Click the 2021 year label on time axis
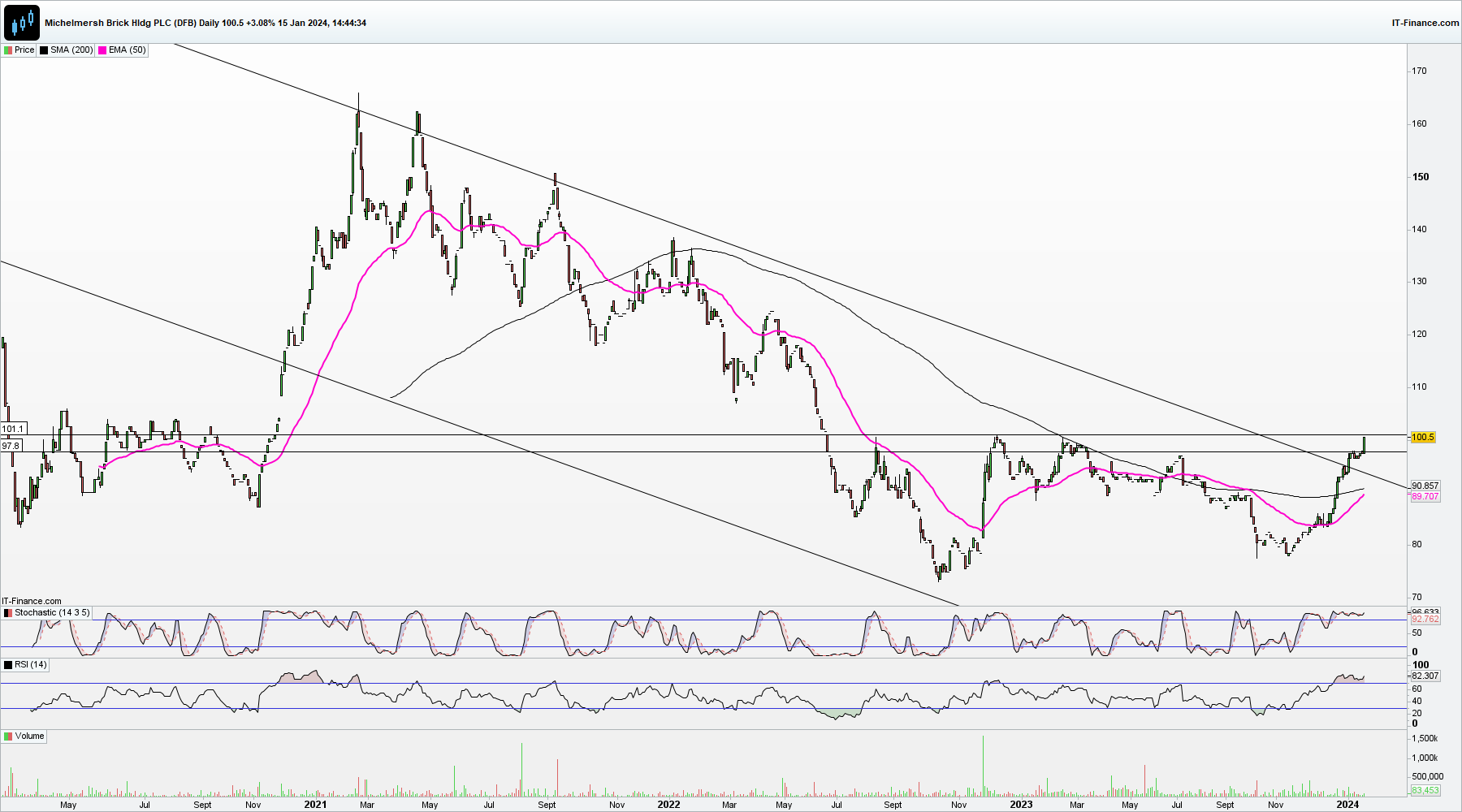 [315, 804]
